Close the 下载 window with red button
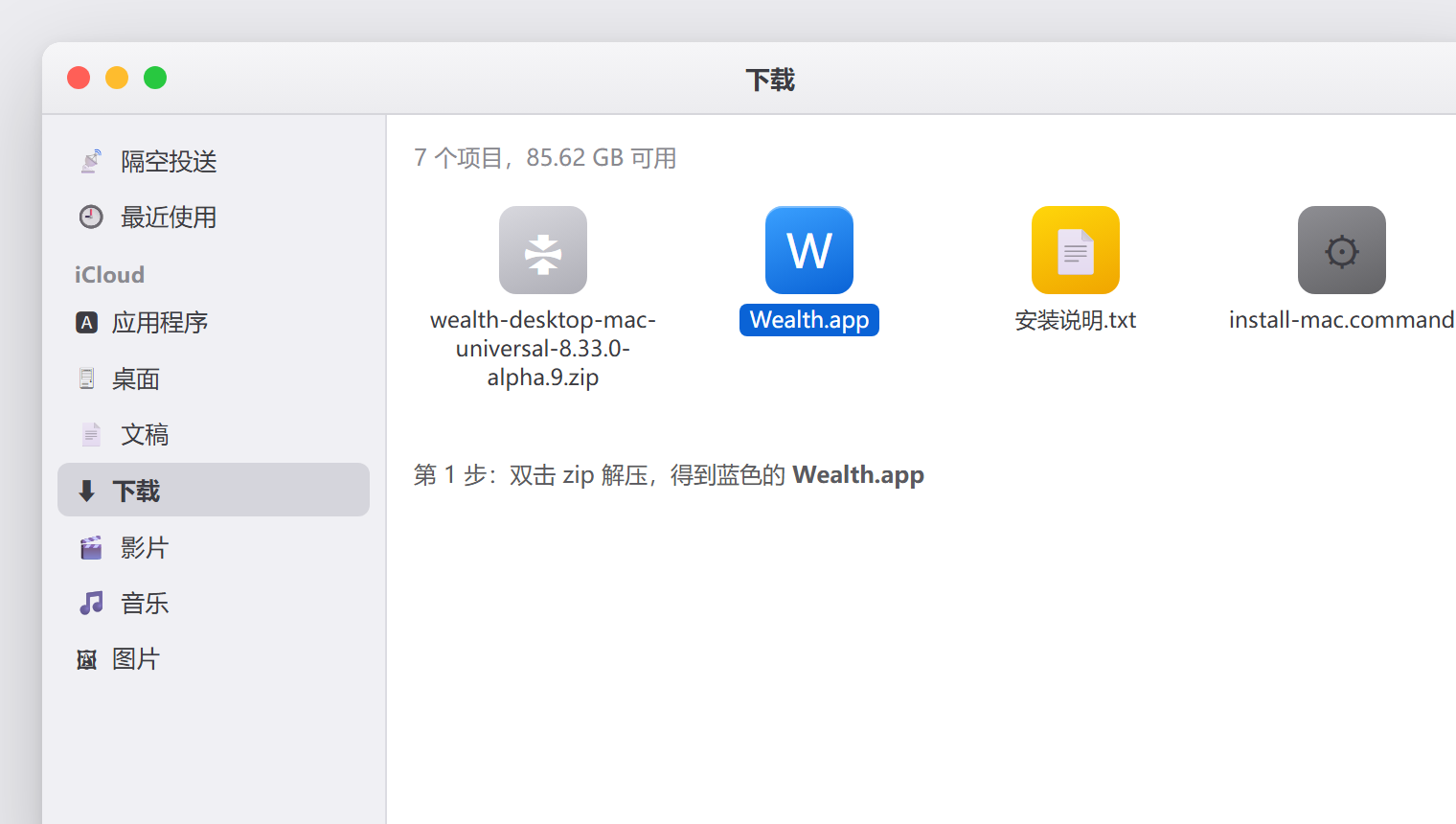Image resolution: width=1456 pixels, height=824 pixels. pyautogui.click(x=79, y=78)
